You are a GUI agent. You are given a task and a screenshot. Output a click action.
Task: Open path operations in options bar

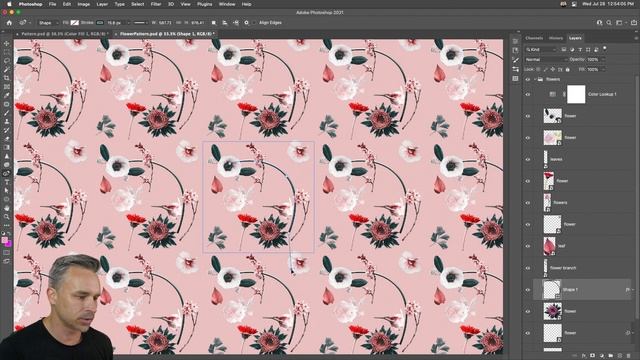coord(213,23)
